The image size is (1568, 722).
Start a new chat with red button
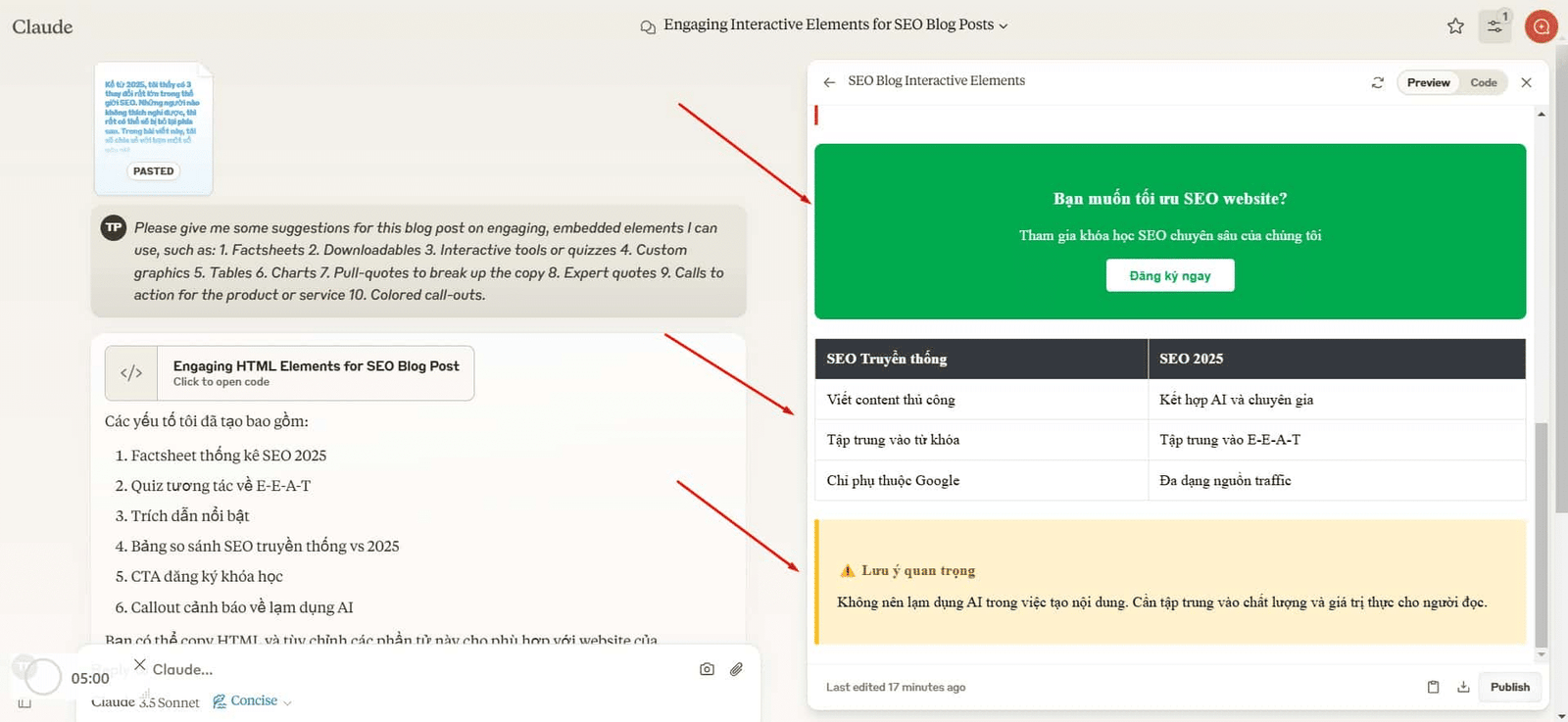pyautogui.click(x=1541, y=26)
